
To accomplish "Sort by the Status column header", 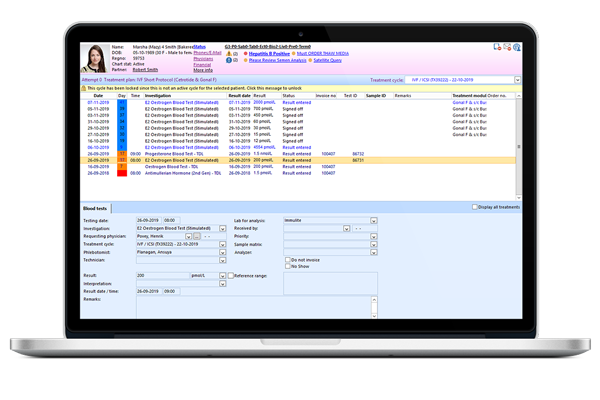I will (289, 96).
